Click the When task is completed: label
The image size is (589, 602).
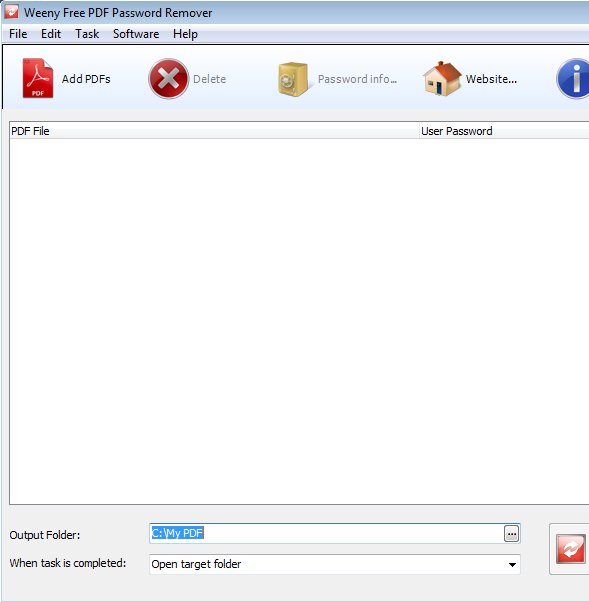68,563
